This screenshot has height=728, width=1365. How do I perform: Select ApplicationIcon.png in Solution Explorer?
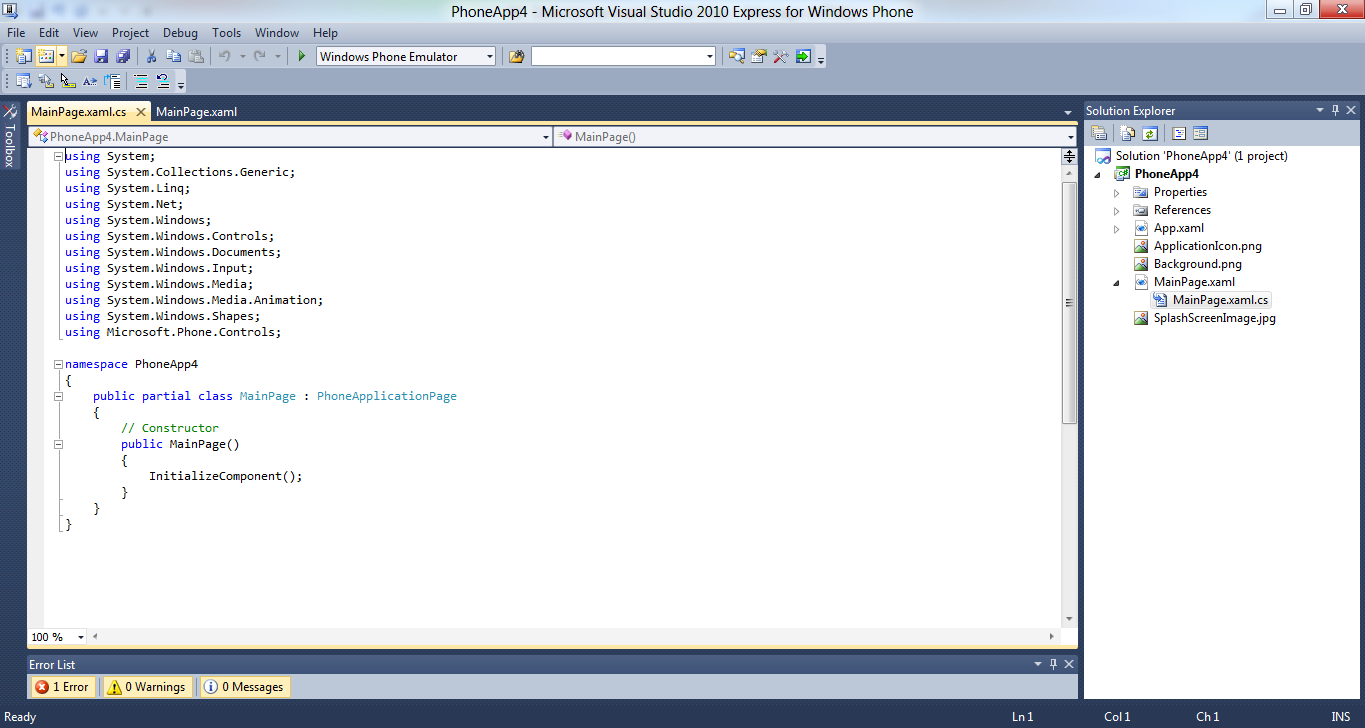[1207, 246]
